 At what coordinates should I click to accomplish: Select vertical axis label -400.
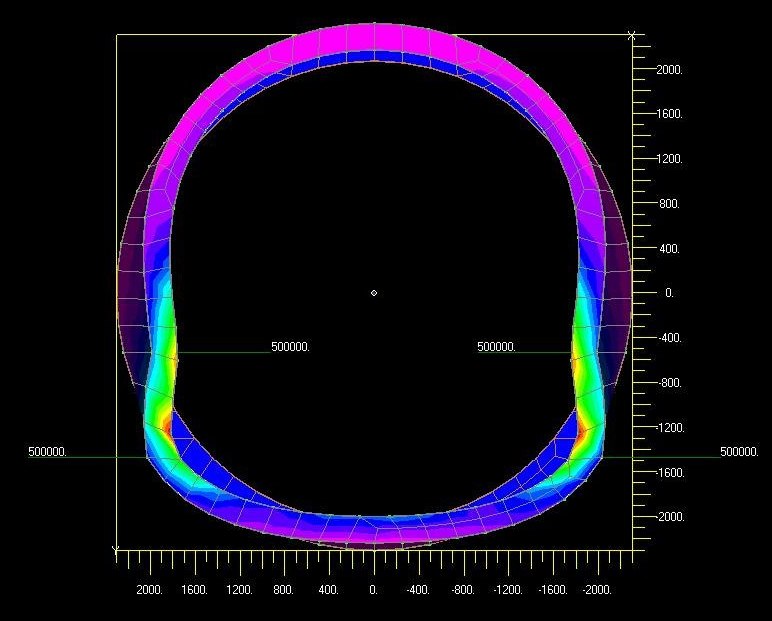(x=670, y=338)
